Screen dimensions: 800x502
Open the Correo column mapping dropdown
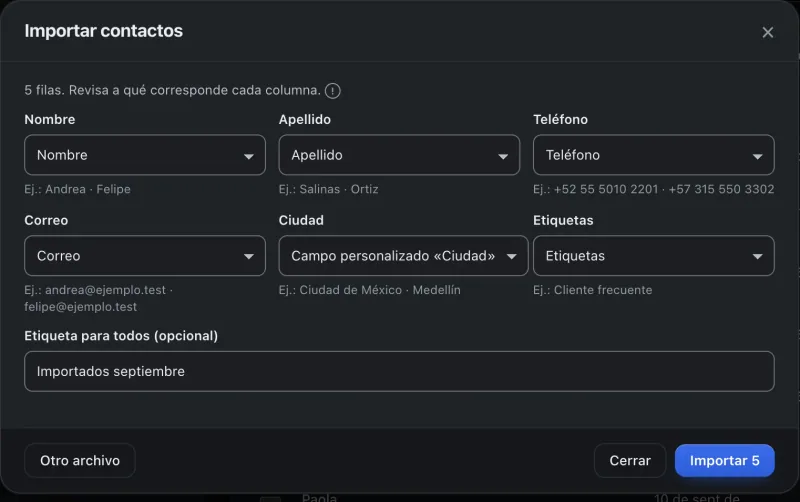145,256
